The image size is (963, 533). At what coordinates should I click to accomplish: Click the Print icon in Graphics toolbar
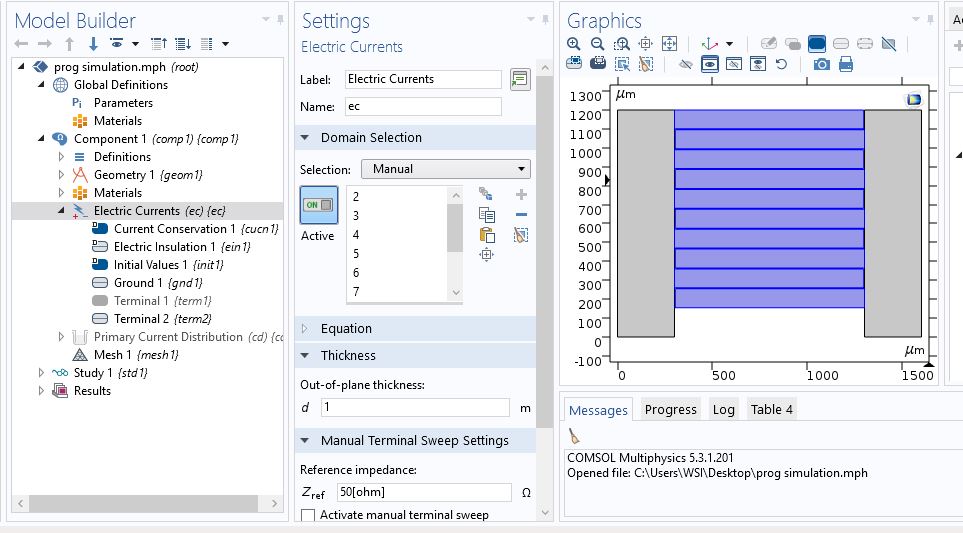tap(846, 64)
